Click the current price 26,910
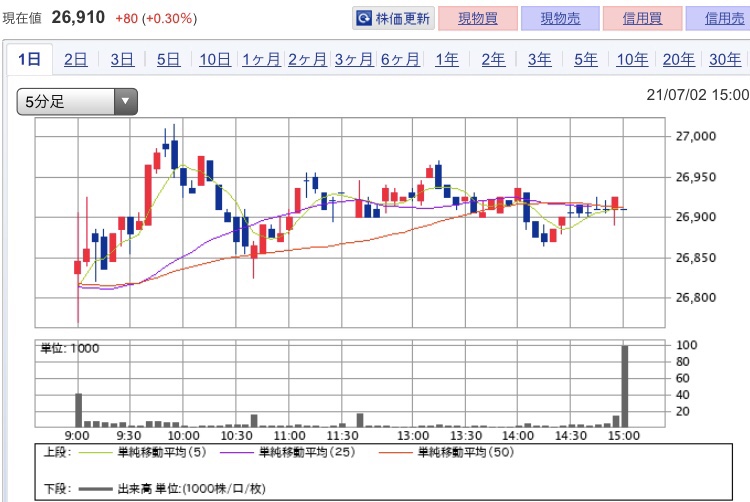The height and width of the screenshot is (502, 750). tap(78, 18)
